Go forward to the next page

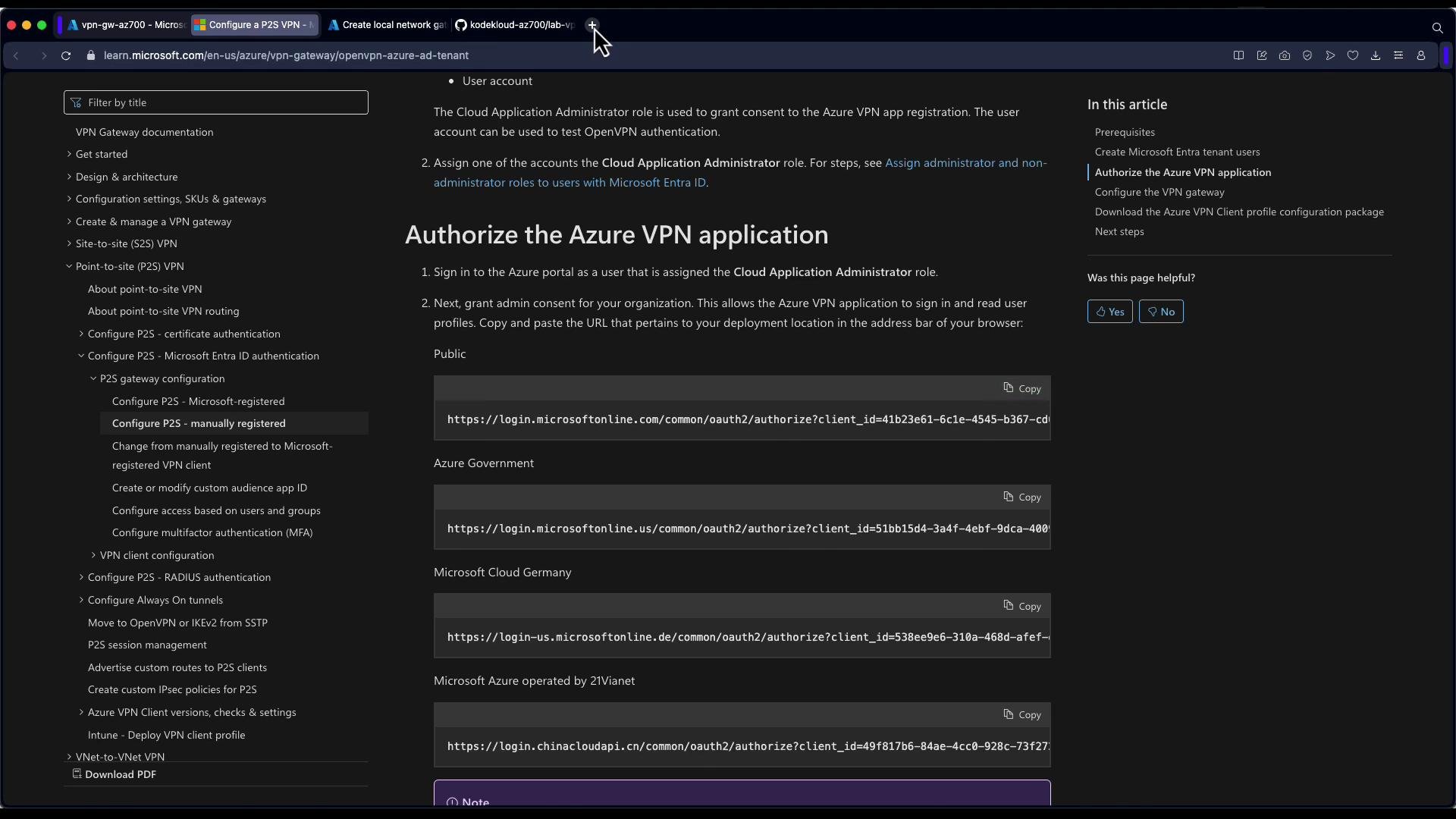tap(43, 55)
